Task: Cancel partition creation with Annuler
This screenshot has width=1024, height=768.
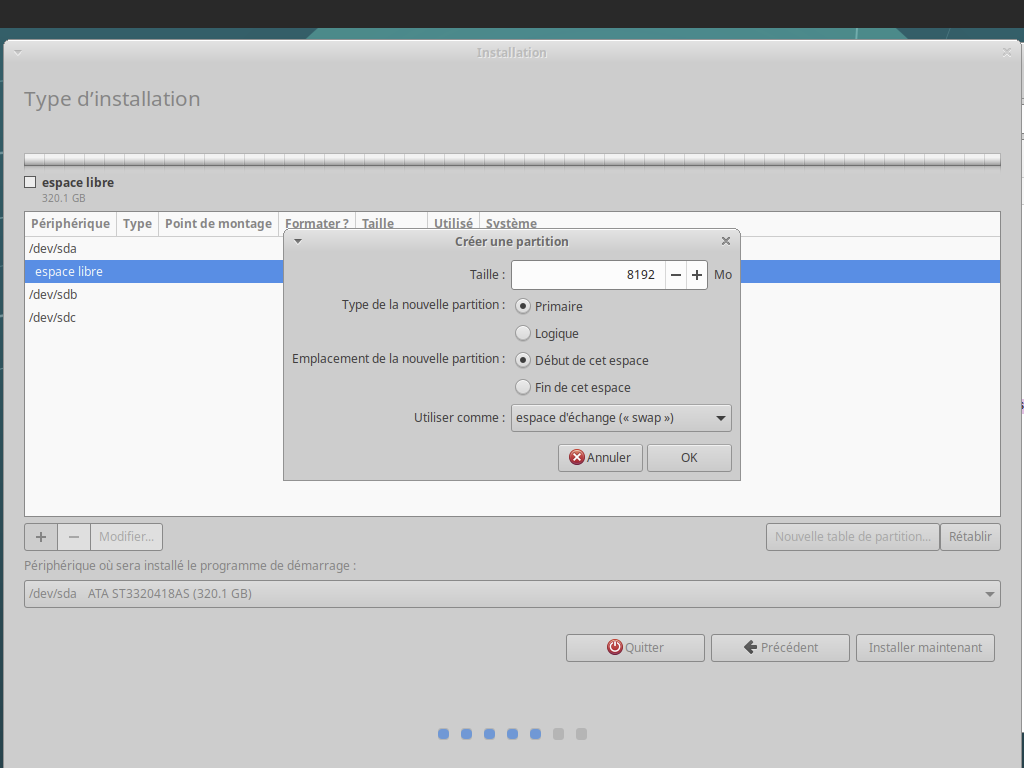Action: 600,458
